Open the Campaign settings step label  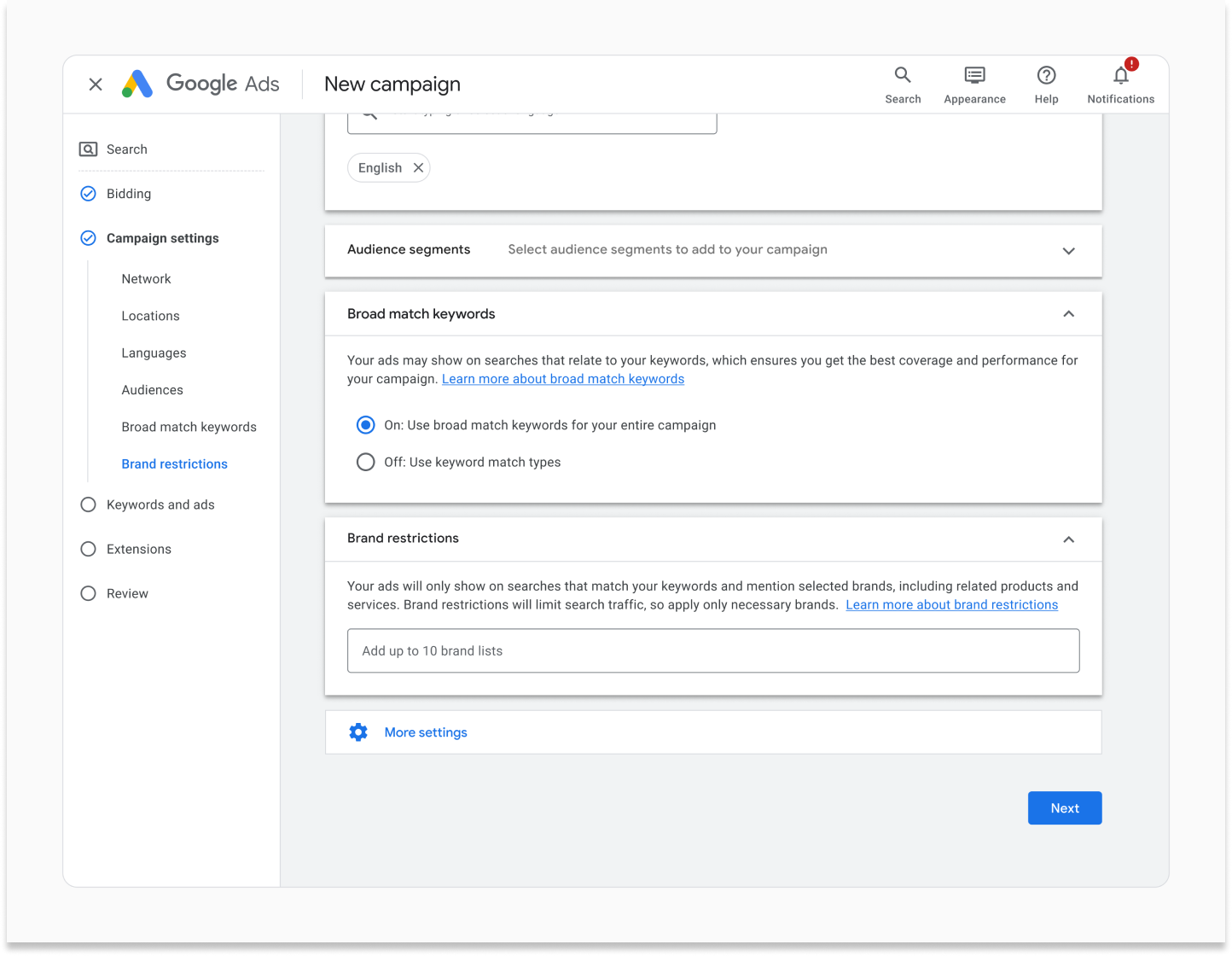click(x=162, y=238)
